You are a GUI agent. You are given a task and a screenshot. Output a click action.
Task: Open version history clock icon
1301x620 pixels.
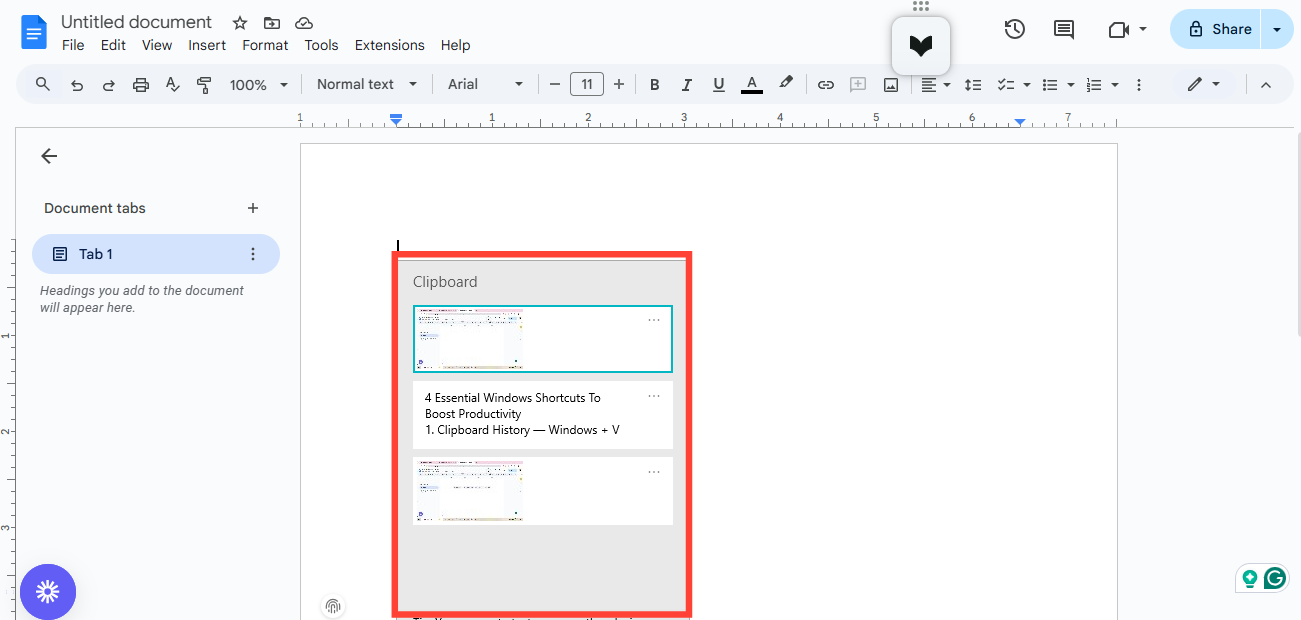click(x=1015, y=29)
